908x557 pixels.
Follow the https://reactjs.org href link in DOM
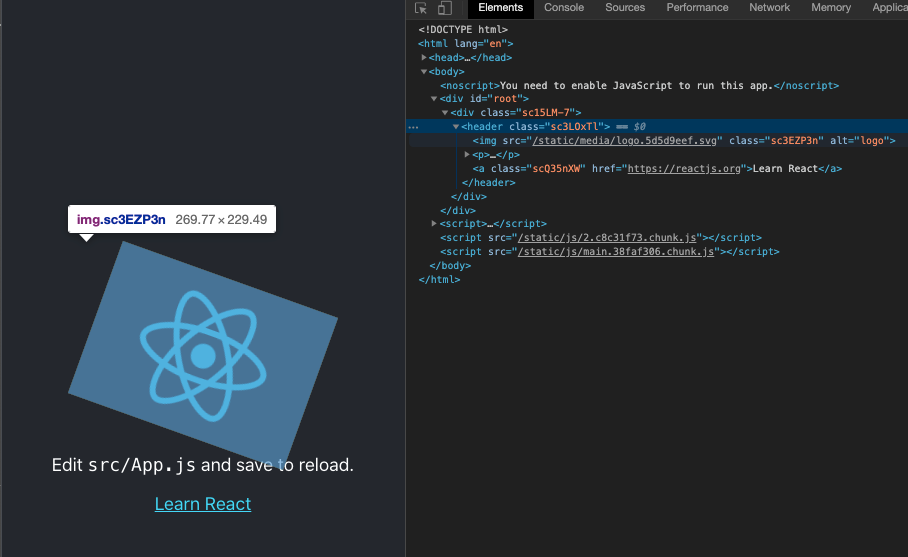coord(684,168)
